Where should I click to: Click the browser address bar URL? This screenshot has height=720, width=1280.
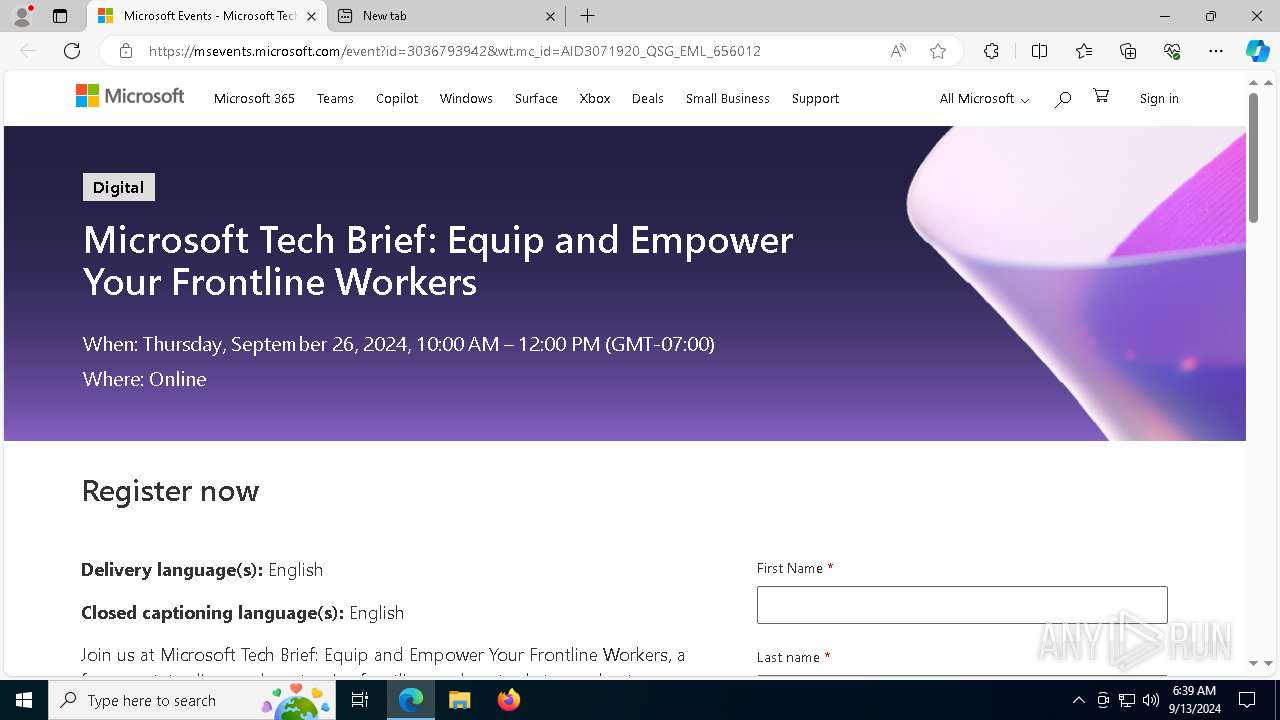(455, 51)
